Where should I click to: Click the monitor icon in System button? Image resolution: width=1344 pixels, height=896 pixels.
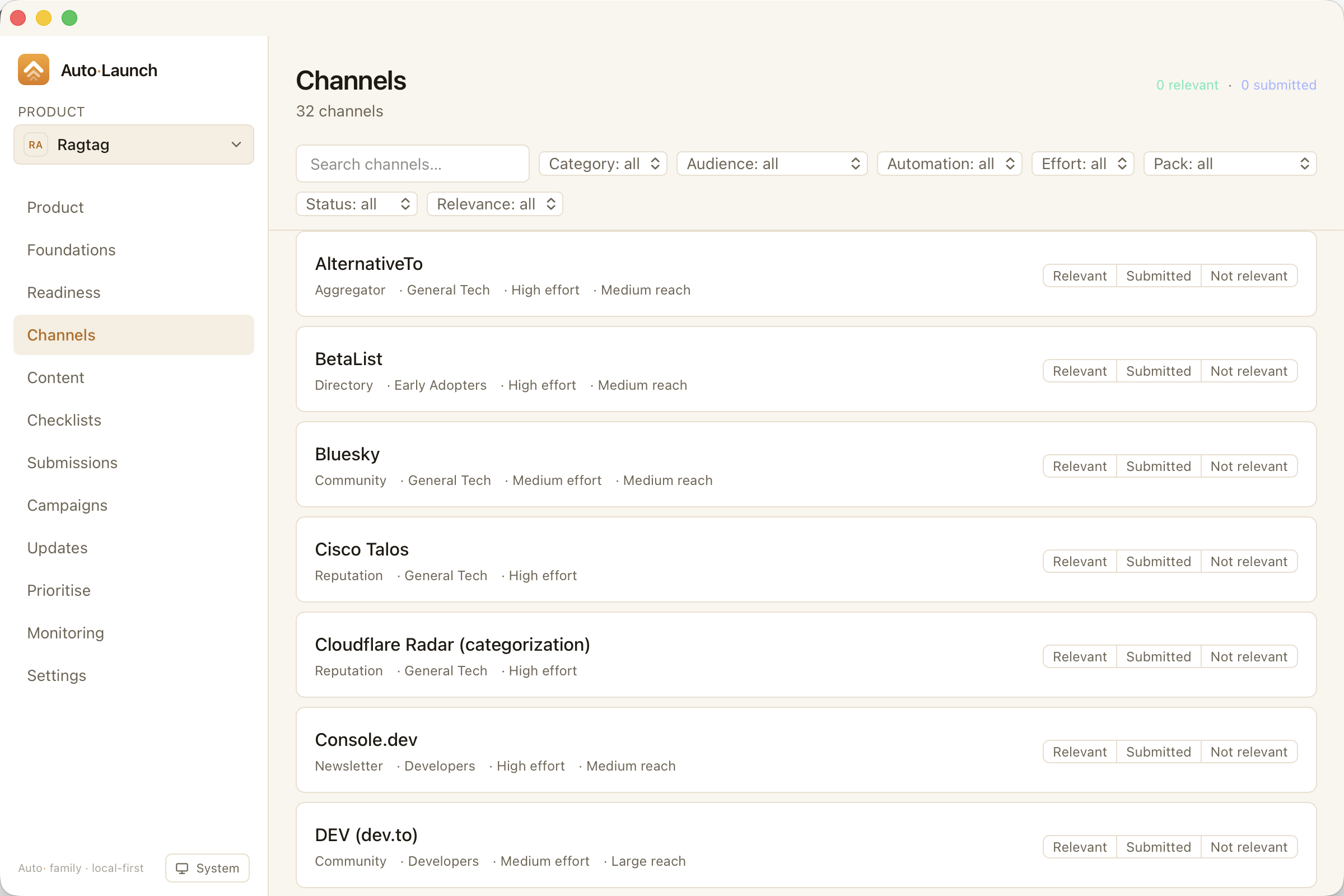point(181,868)
